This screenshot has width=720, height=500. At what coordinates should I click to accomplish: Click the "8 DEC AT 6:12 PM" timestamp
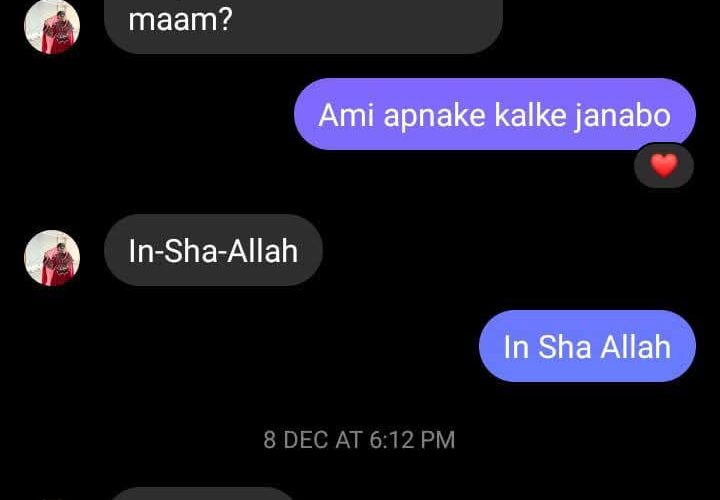click(x=359, y=440)
